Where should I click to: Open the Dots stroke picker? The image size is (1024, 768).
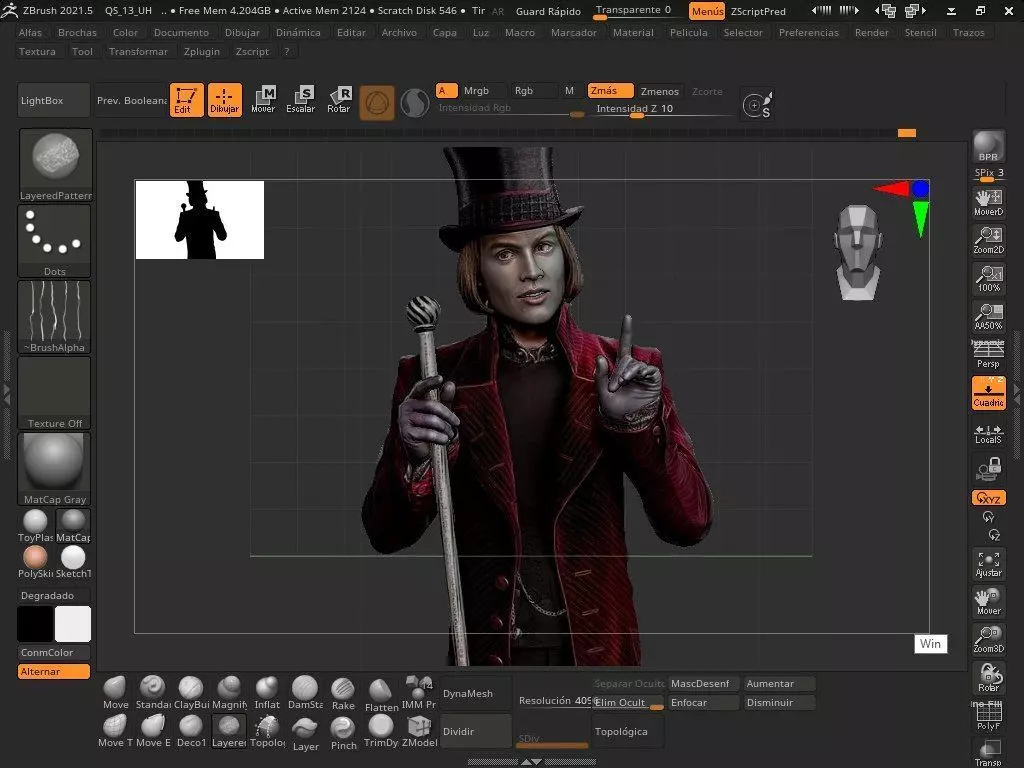(x=54, y=241)
